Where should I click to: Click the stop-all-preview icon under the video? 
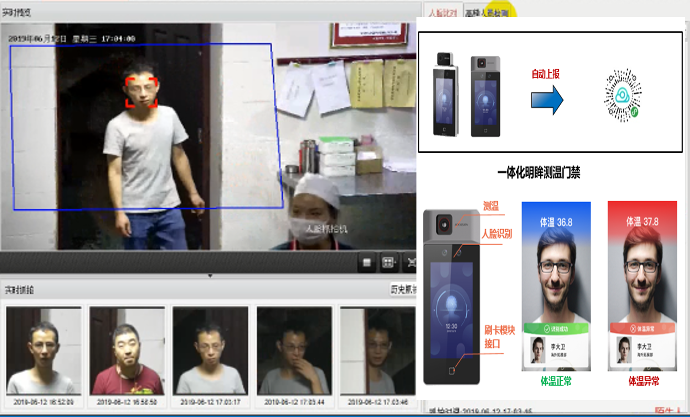[367, 261]
